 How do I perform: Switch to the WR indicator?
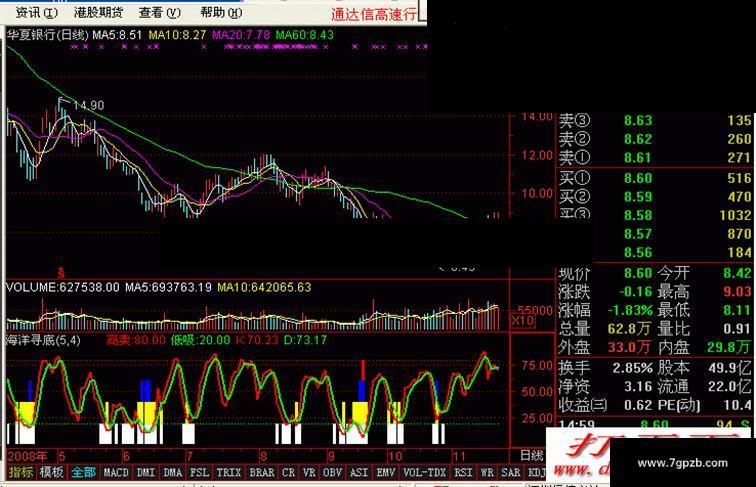click(487, 473)
